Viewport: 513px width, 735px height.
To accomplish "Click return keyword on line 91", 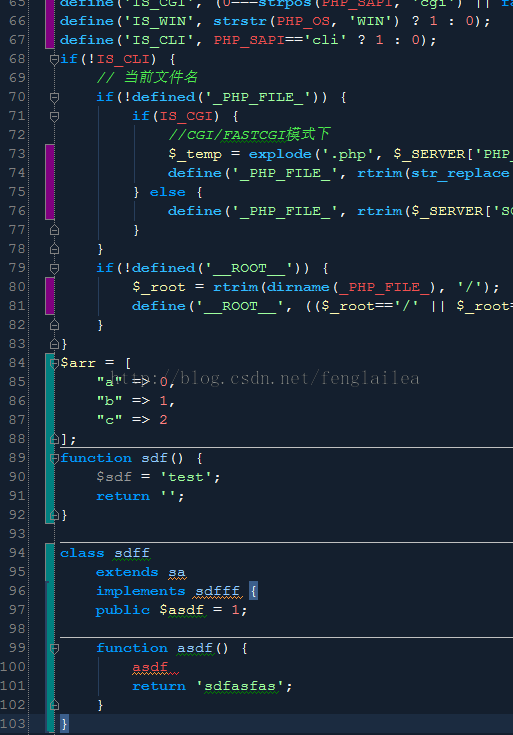I will coord(123,496).
